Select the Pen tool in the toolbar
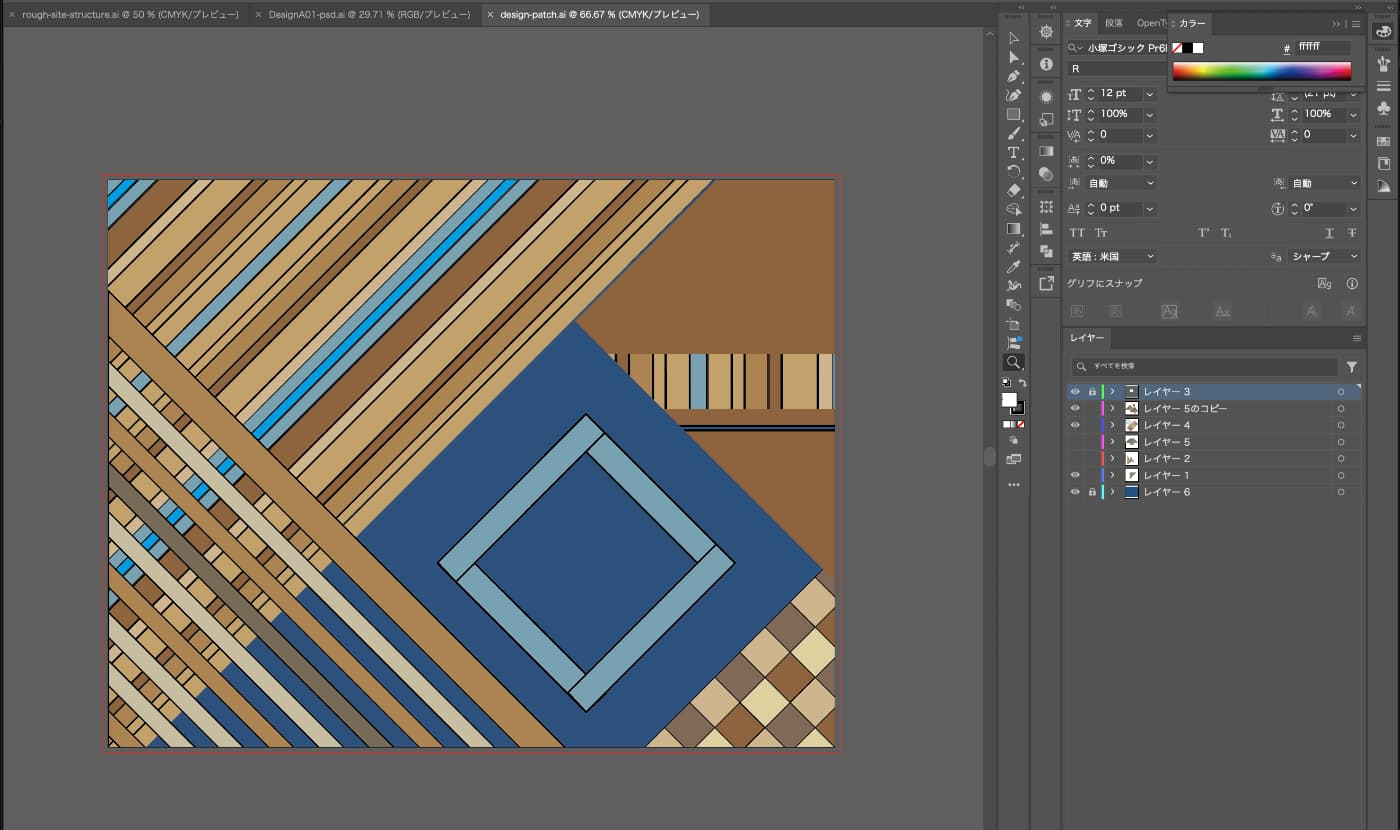 pyautogui.click(x=1013, y=76)
